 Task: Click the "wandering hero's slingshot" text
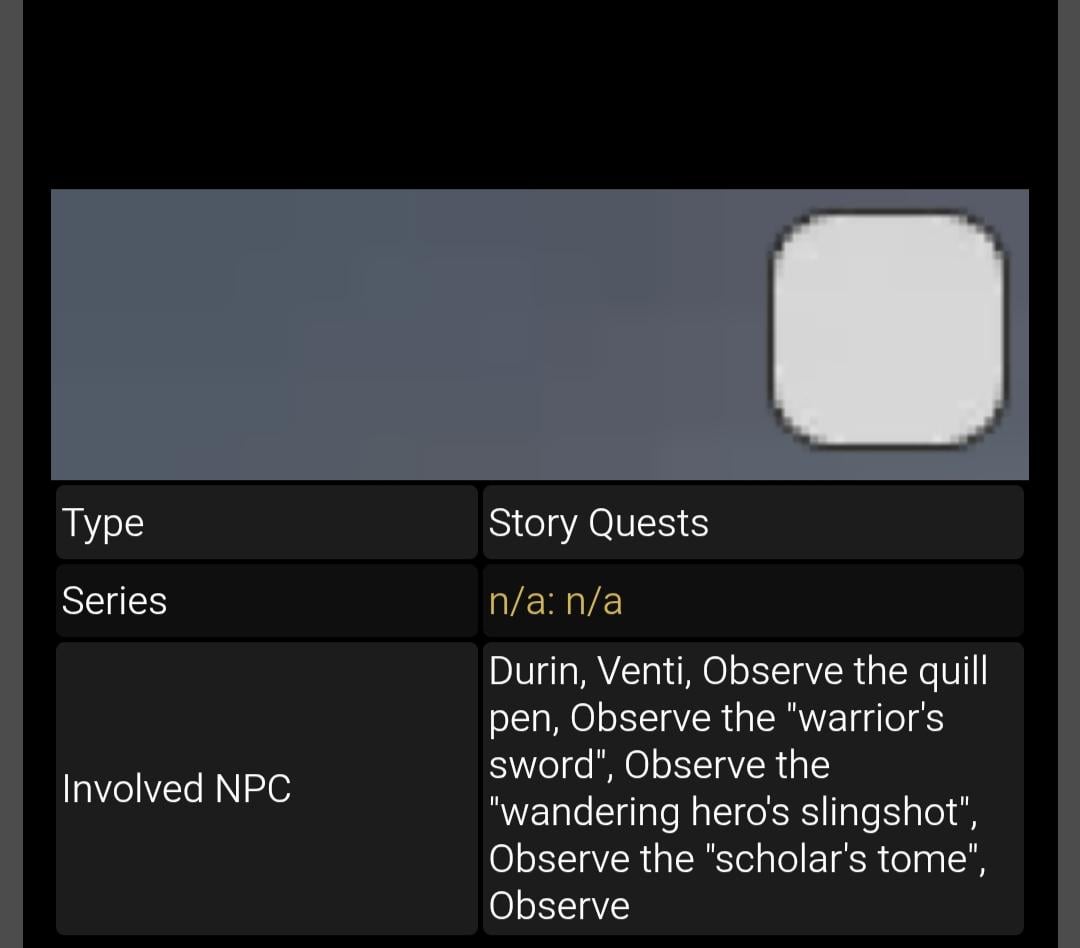click(733, 812)
